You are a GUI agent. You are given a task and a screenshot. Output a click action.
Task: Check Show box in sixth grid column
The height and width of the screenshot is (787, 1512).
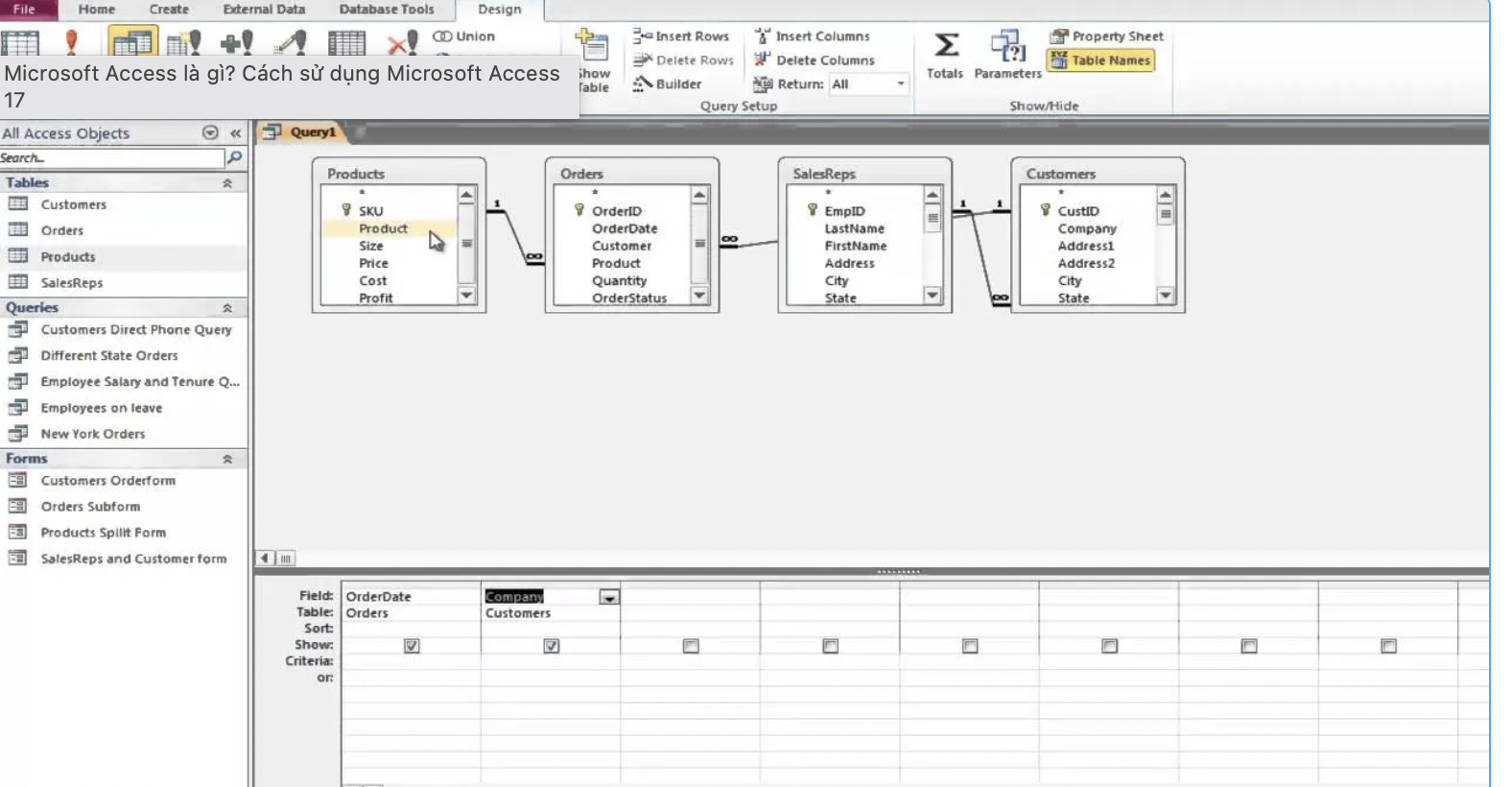click(x=1110, y=646)
